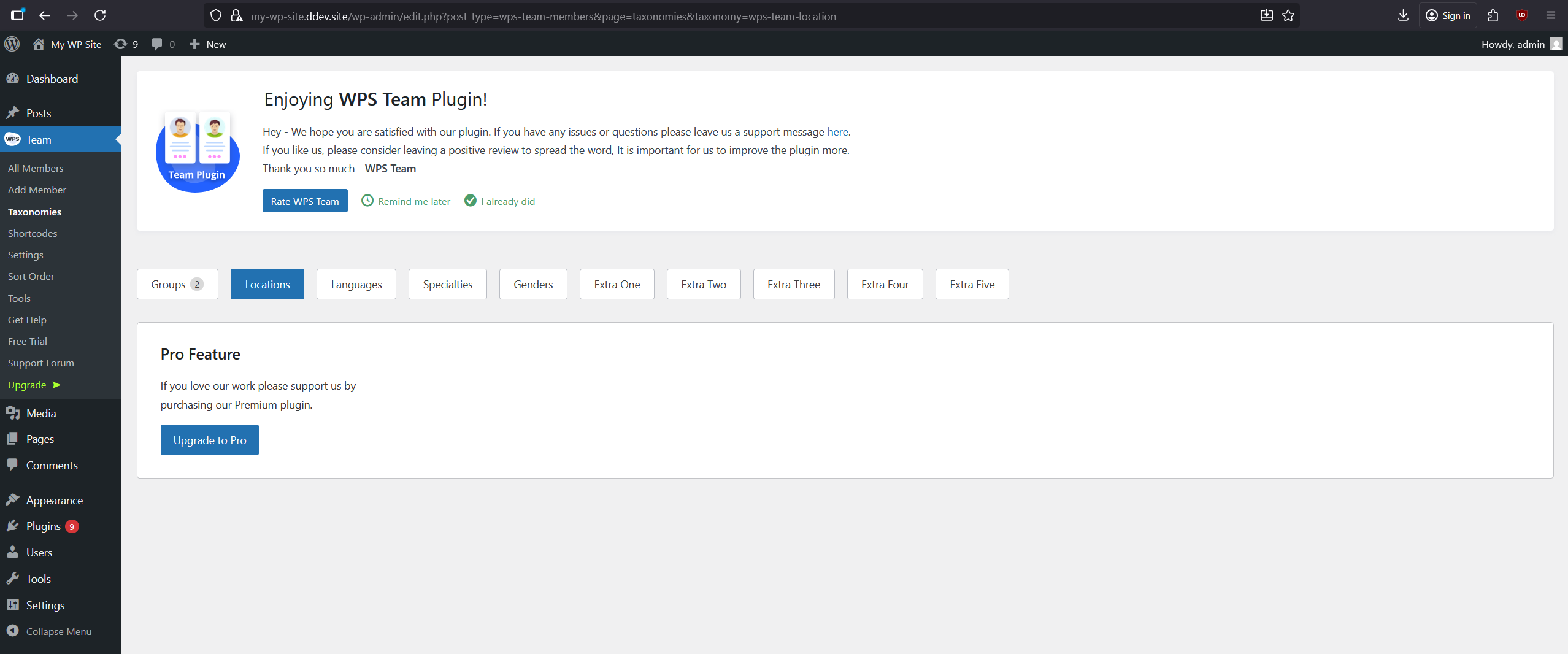The image size is (1568, 654).
Task: Bookmark this page with the star icon
Action: (1288, 15)
